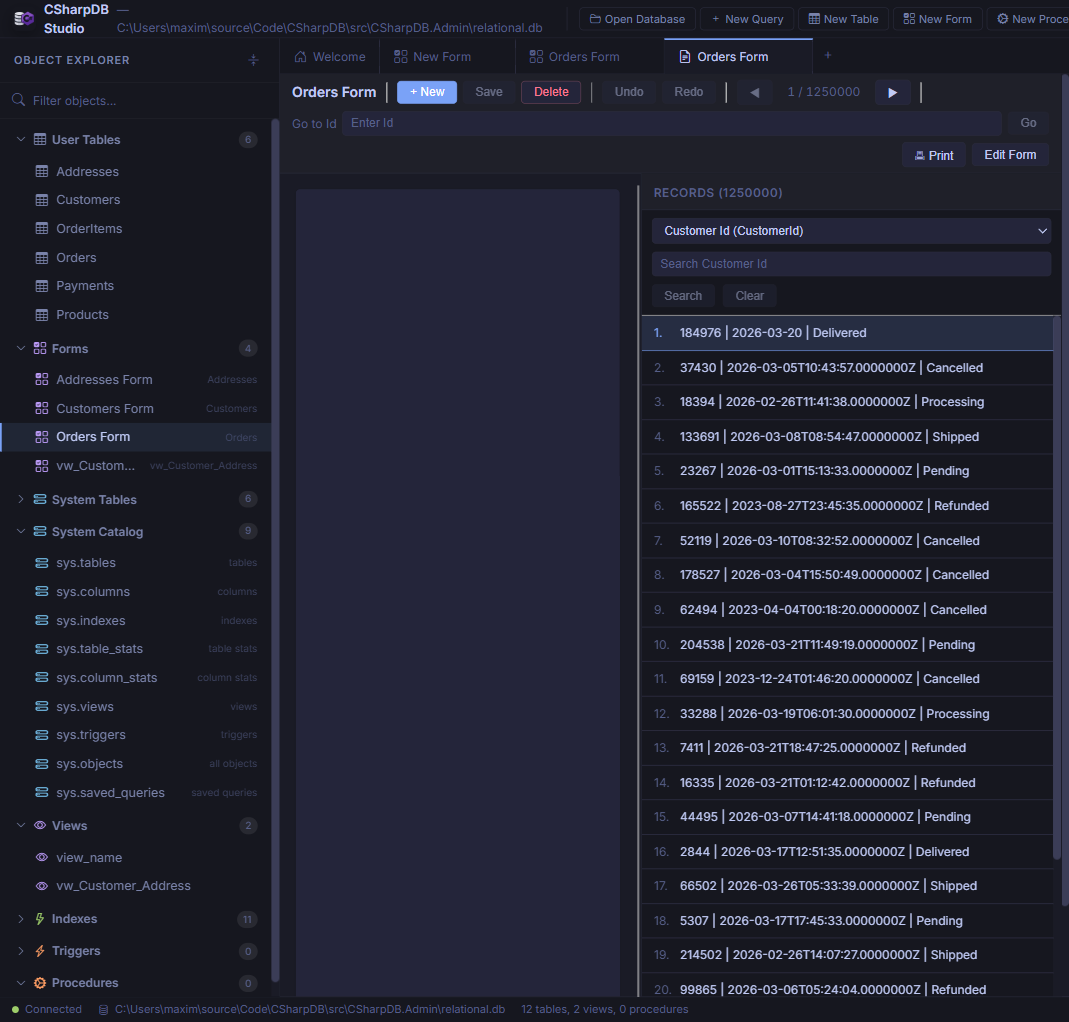1069x1022 pixels.
Task: Advance to the next record with the forward arrow
Action: [893, 91]
